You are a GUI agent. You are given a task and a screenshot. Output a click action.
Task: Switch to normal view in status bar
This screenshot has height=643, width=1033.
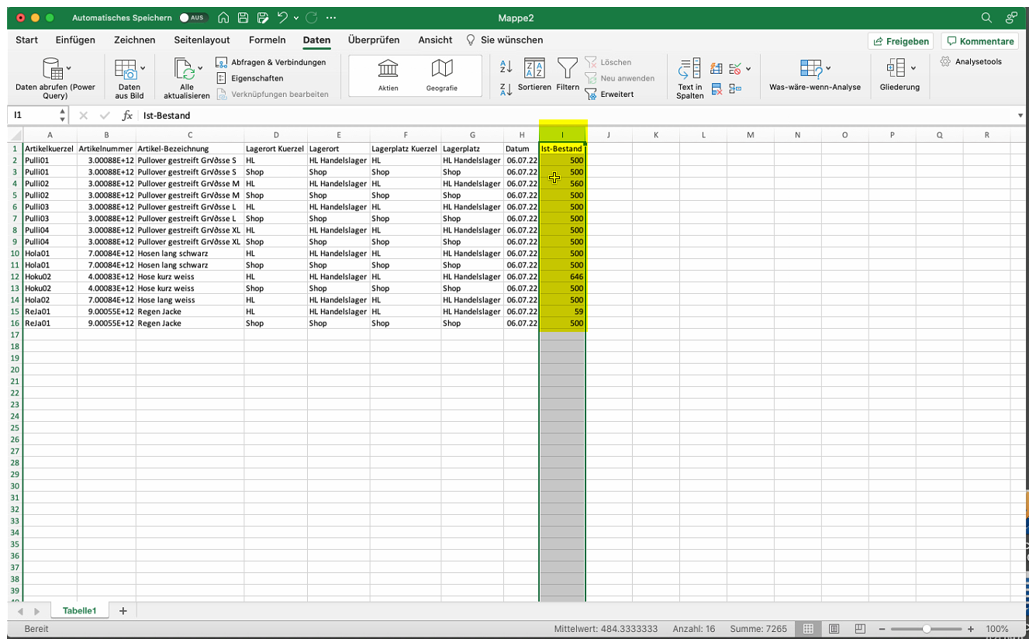coord(807,629)
